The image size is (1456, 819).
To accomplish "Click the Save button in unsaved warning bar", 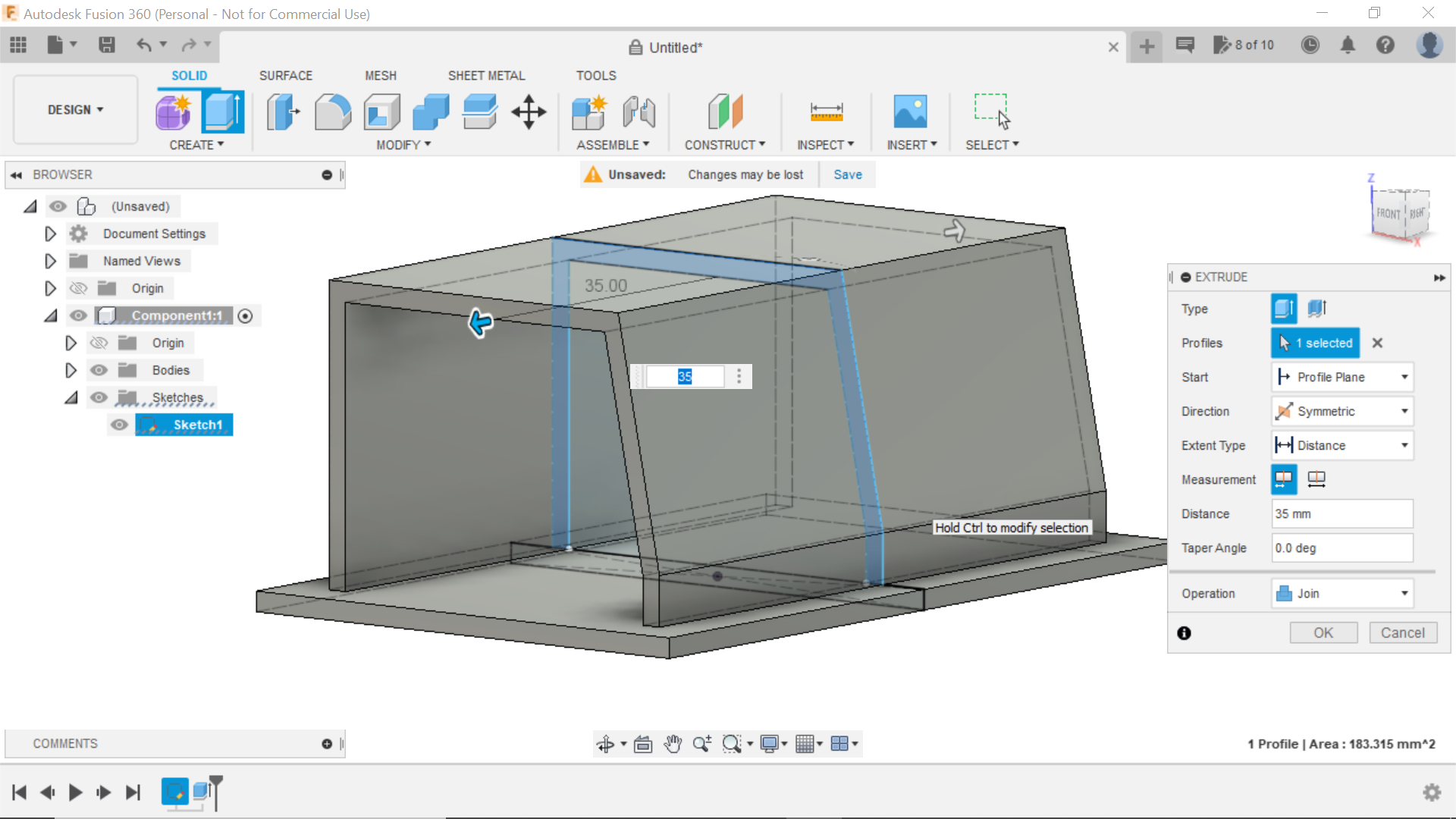I will tap(847, 174).
